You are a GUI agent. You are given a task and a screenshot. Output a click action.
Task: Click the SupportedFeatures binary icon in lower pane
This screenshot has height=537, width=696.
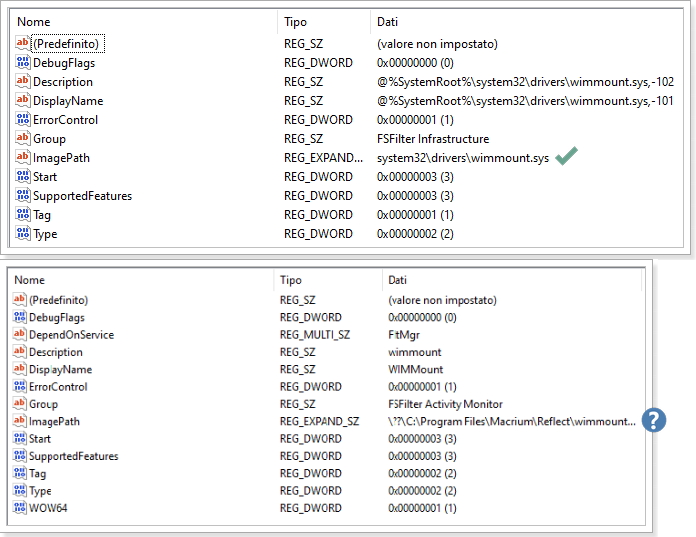(x=20, y=455)
